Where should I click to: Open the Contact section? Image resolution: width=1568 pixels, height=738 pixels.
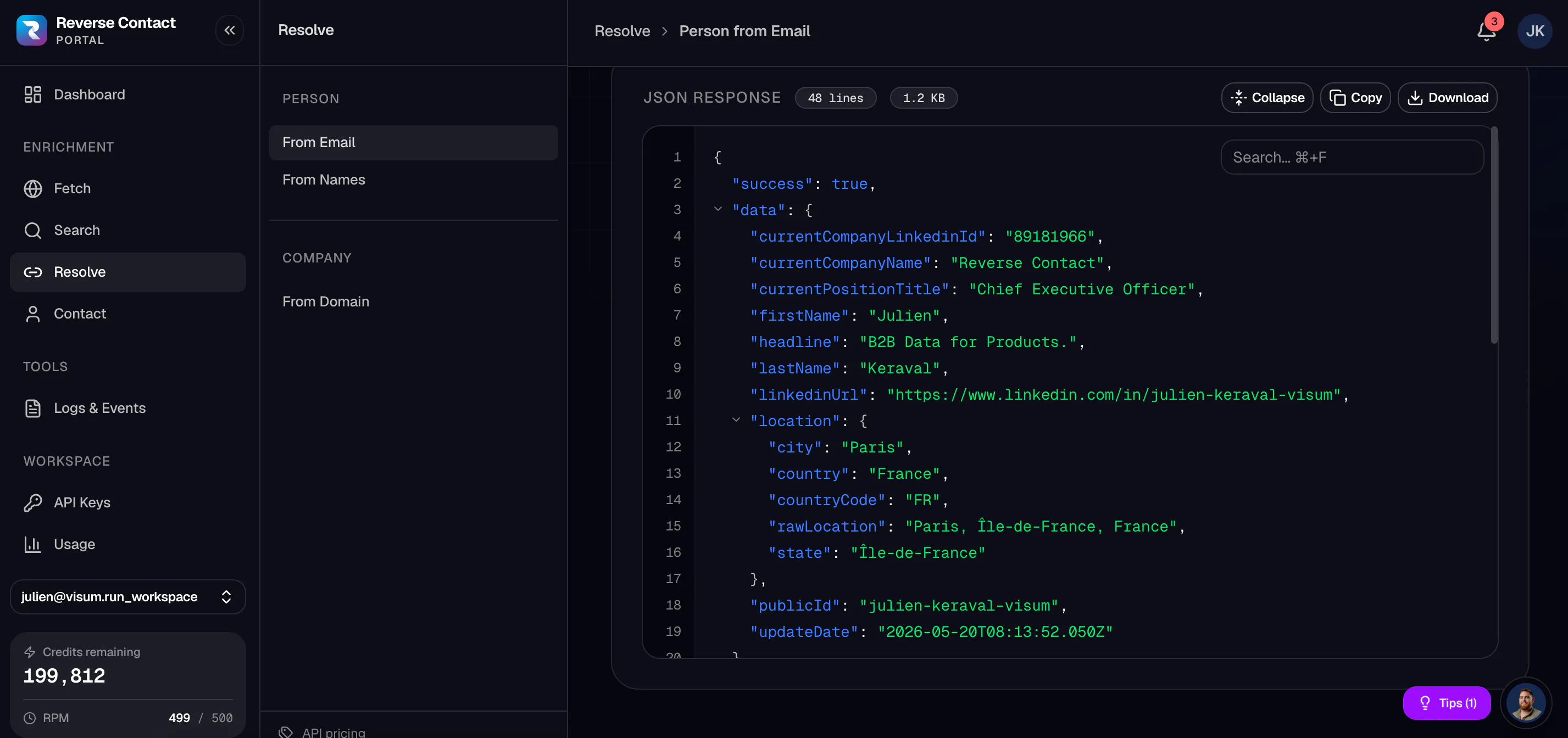pos(128,314)
